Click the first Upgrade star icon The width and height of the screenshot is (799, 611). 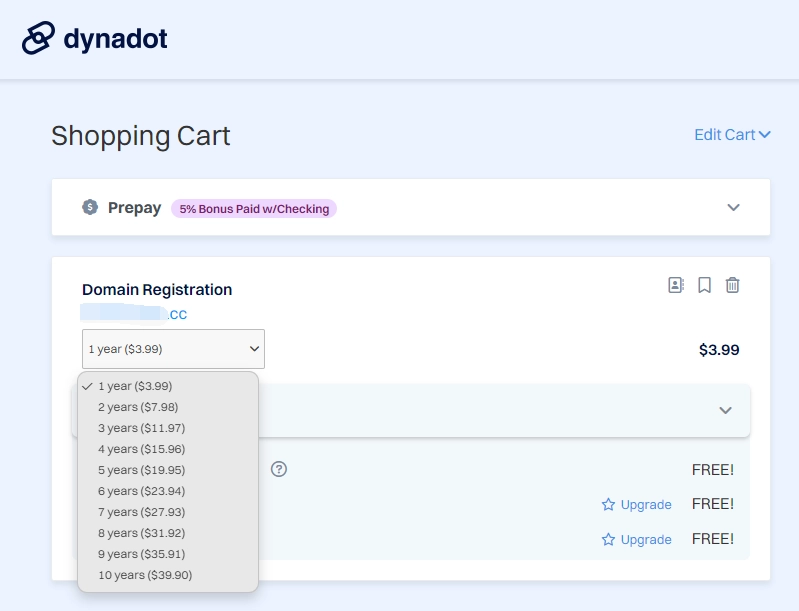click(608, 505)
